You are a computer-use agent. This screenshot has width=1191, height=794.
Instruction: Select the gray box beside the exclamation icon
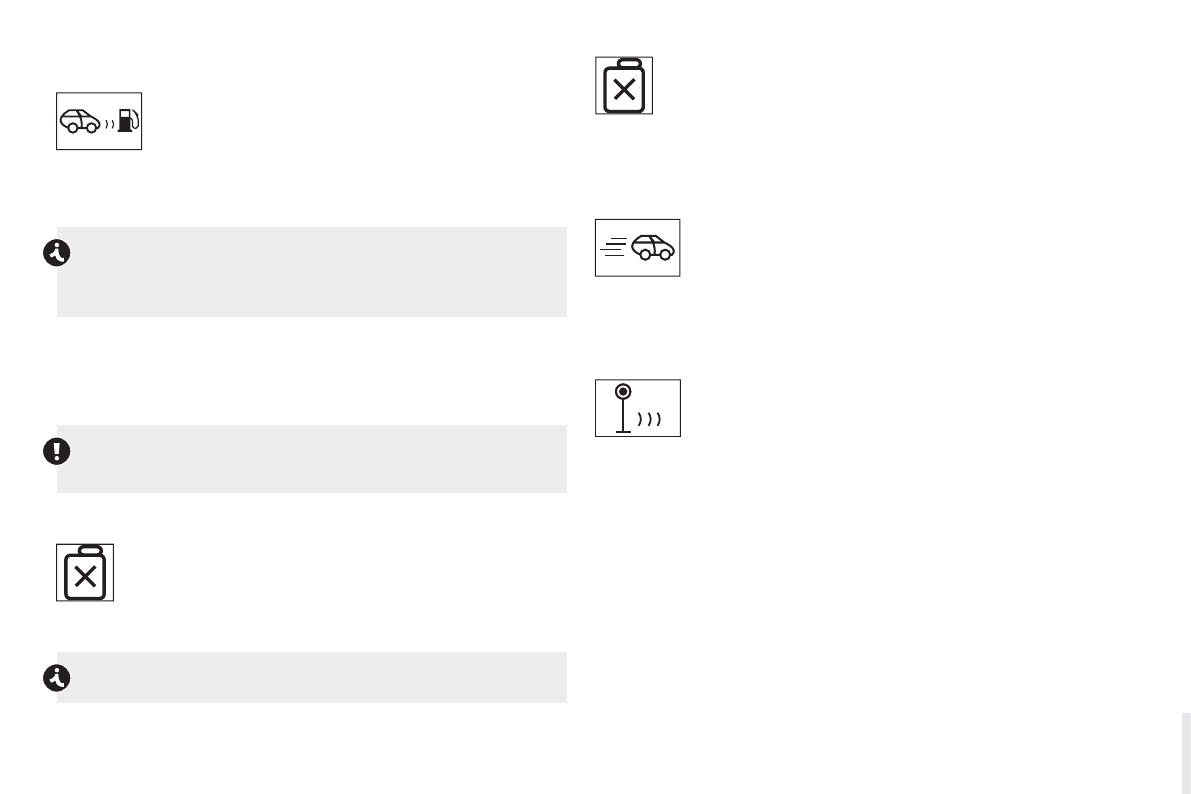(x=311, y=459)
